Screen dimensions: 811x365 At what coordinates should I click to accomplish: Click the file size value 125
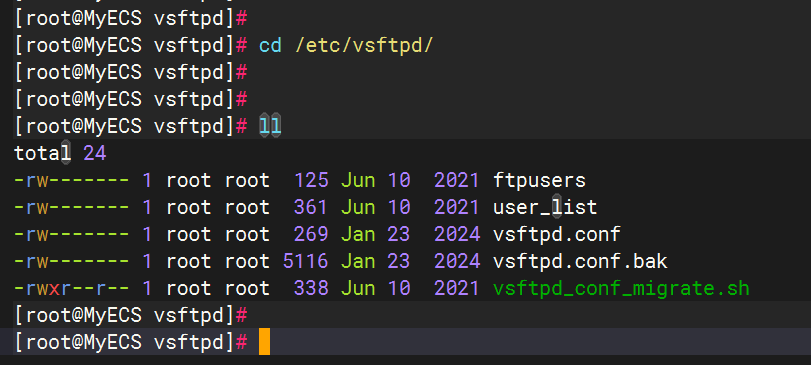pos(311,180)
